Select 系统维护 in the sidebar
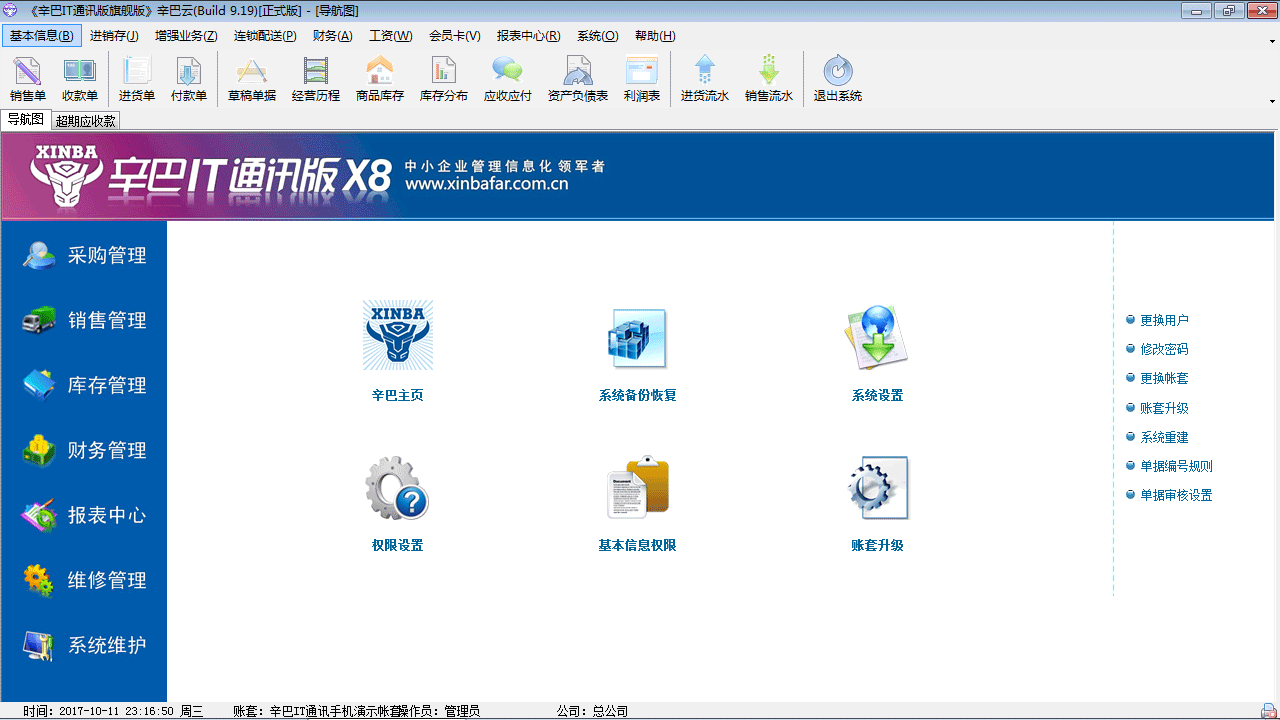Viewport: 1280px width, 720px height. tap(84, 646)
